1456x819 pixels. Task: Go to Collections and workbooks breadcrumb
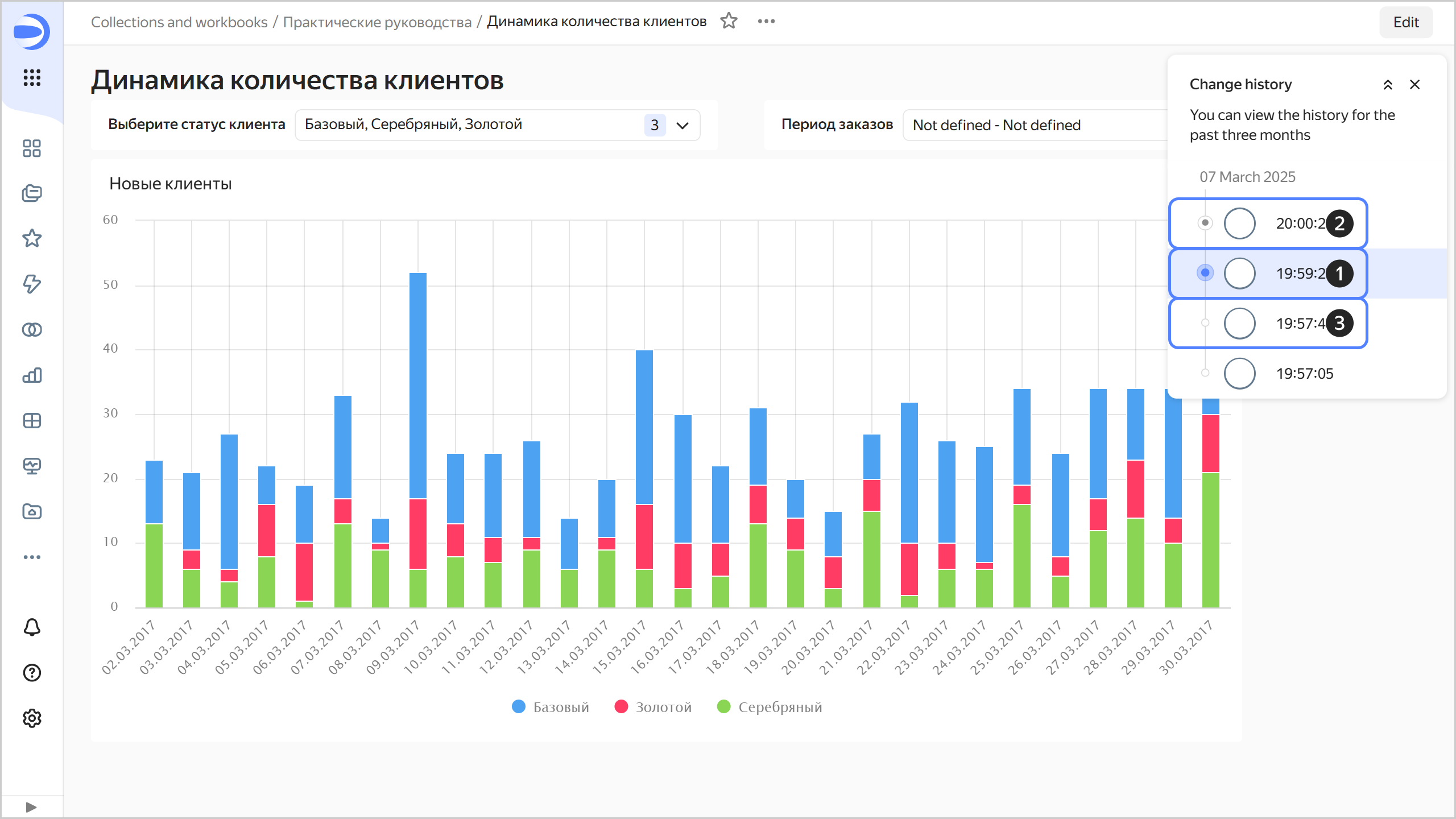click(179, 22)
